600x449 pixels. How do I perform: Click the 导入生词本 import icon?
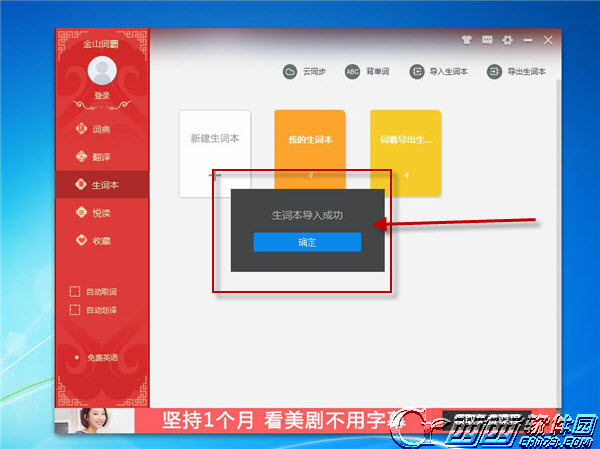tap(417, 72)
